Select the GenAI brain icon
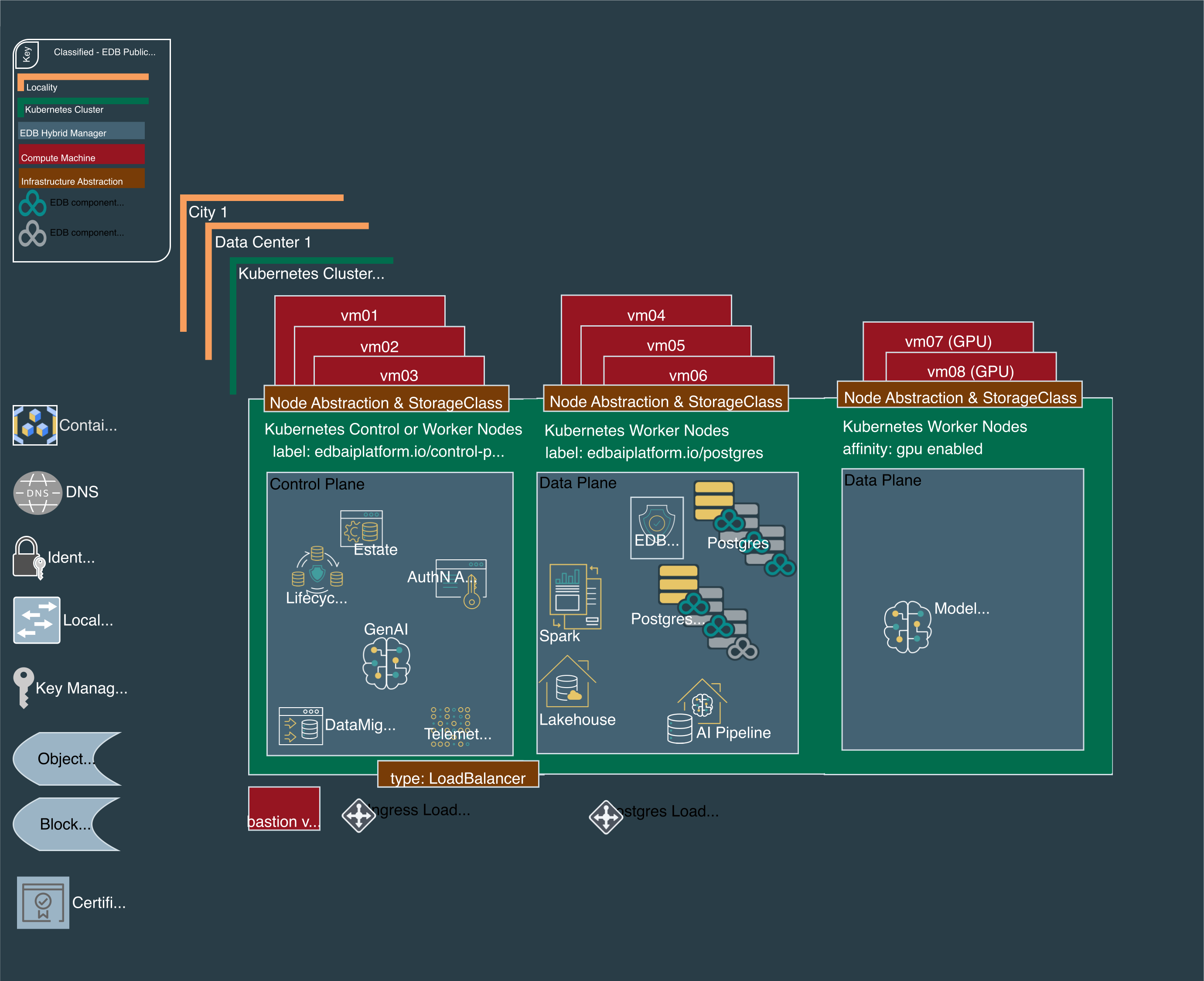This screenshot has height=981, width=1204. [386, 663]
